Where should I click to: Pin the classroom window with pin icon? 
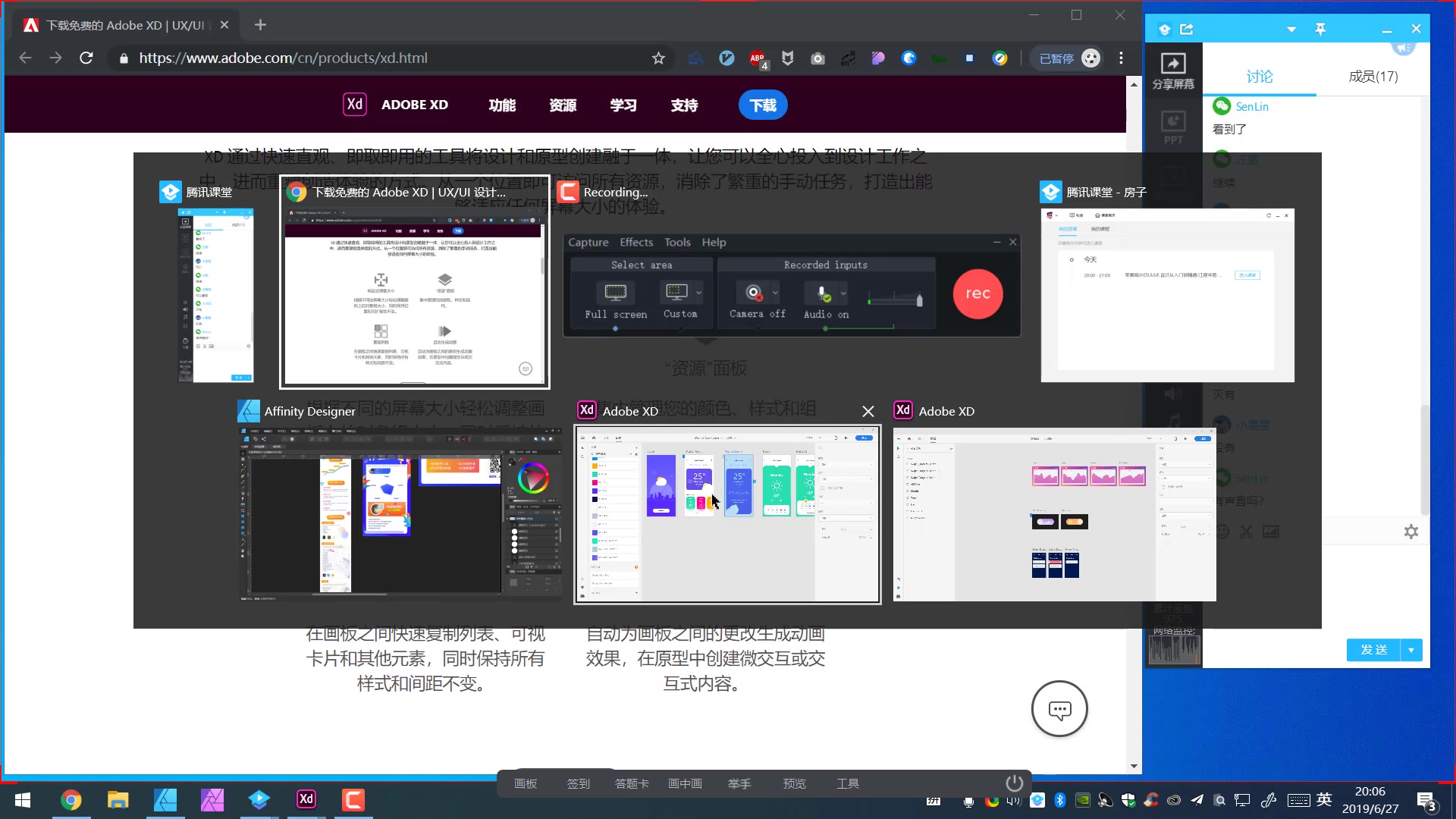click(x=1320, y=29)
